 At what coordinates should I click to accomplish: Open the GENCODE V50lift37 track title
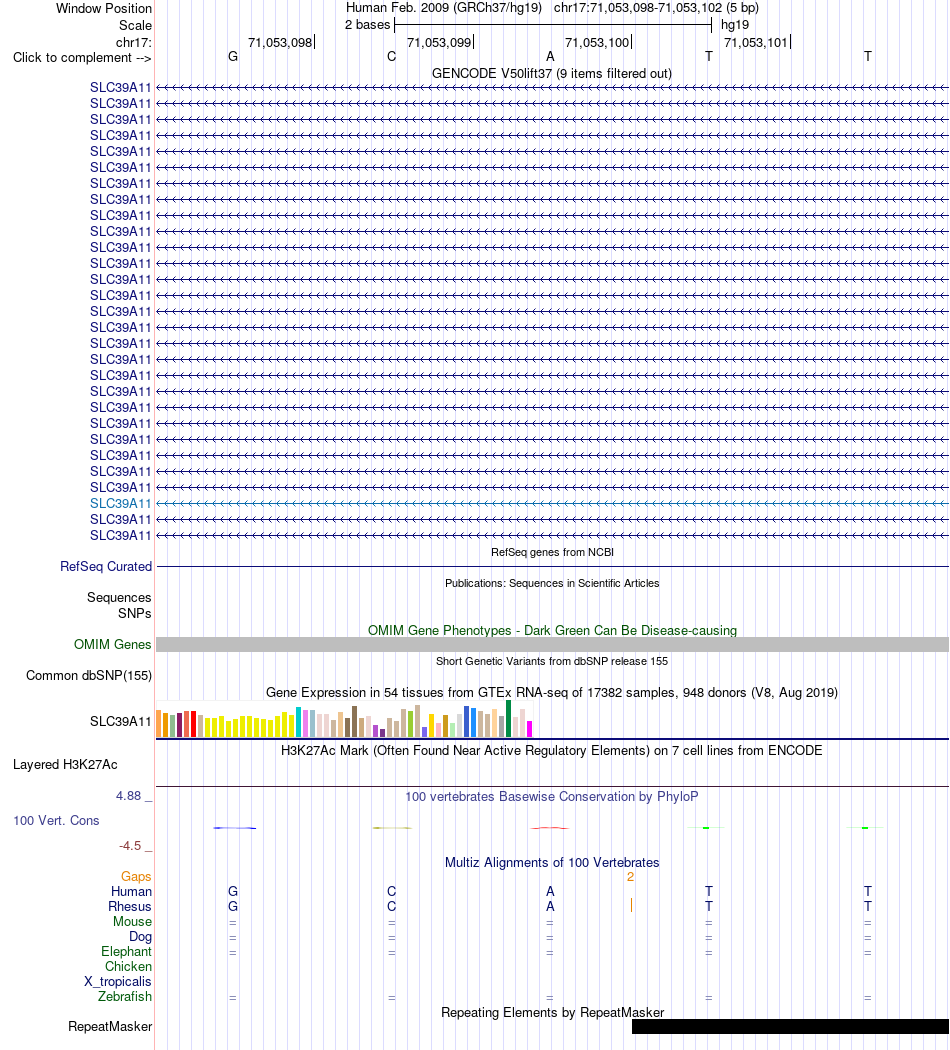(552, 74)
